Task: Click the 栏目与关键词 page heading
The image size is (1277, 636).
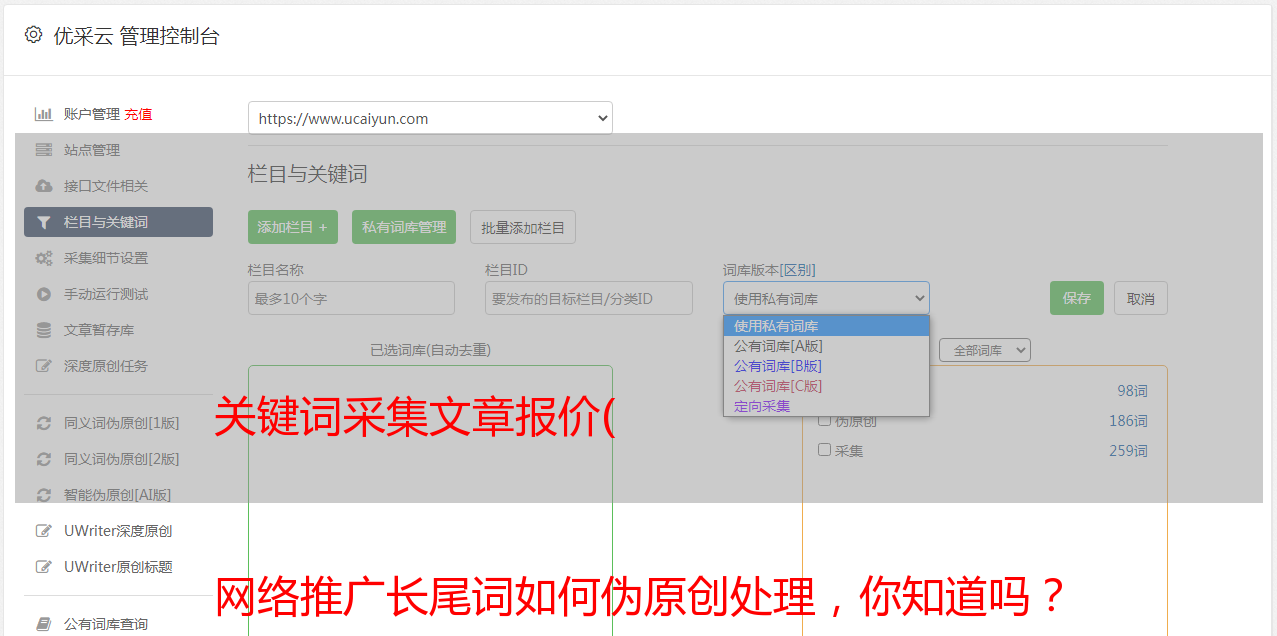Action: pos(308,174)
